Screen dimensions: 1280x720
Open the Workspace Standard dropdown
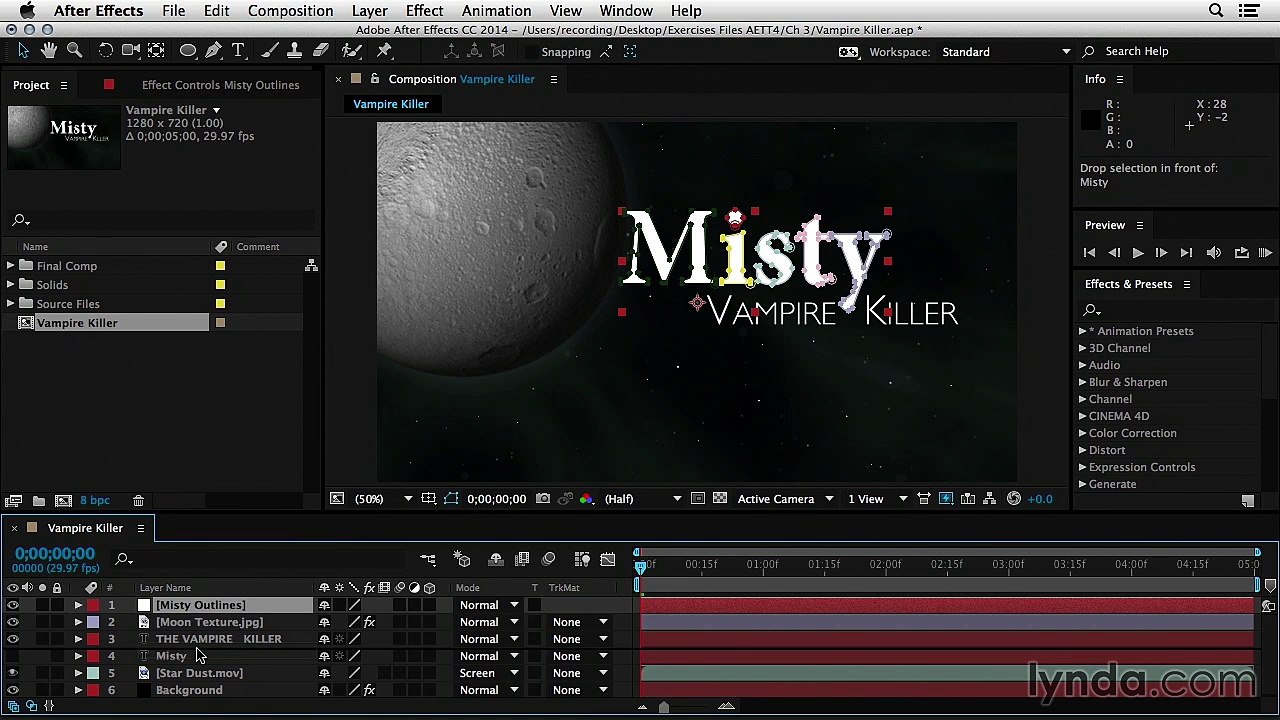point(1005,52)
